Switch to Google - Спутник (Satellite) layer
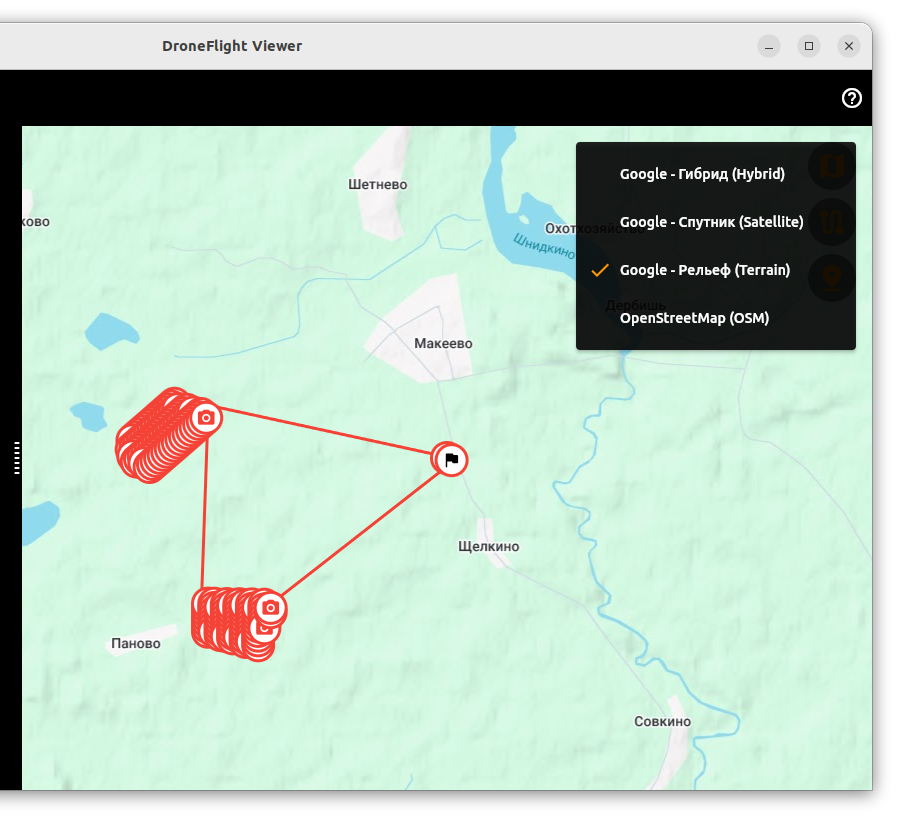The height and width of the screenshot is (819, 898). 711,222
